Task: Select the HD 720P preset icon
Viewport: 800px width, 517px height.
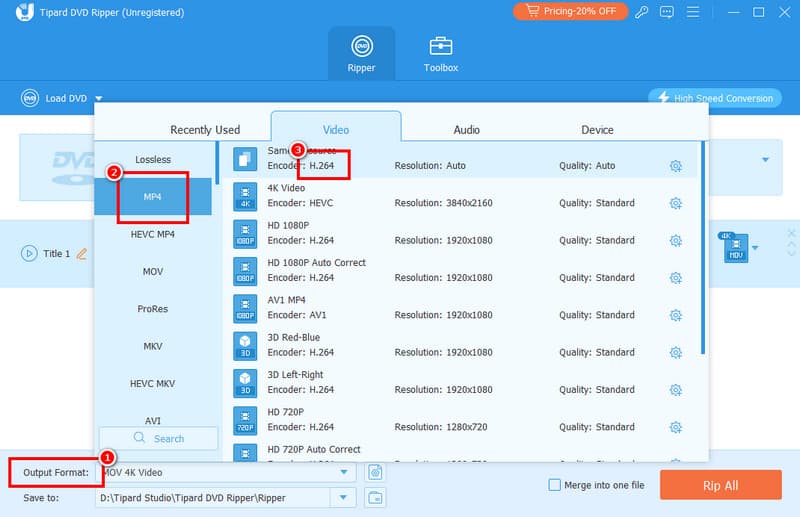Action: pyautogui.click(x=245, y=420)
